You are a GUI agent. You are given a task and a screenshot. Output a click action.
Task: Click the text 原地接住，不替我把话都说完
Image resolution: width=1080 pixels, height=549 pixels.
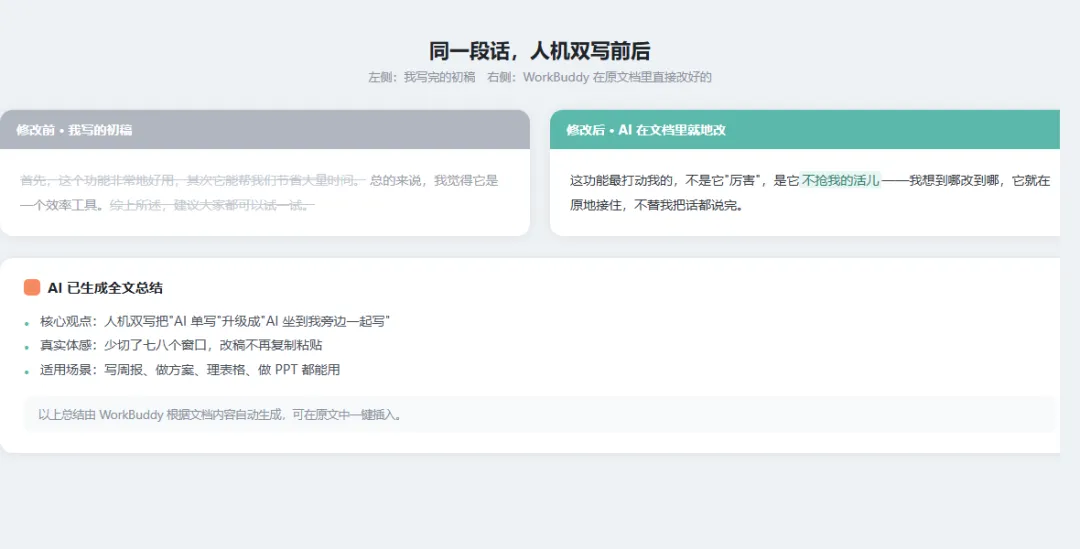656,205
